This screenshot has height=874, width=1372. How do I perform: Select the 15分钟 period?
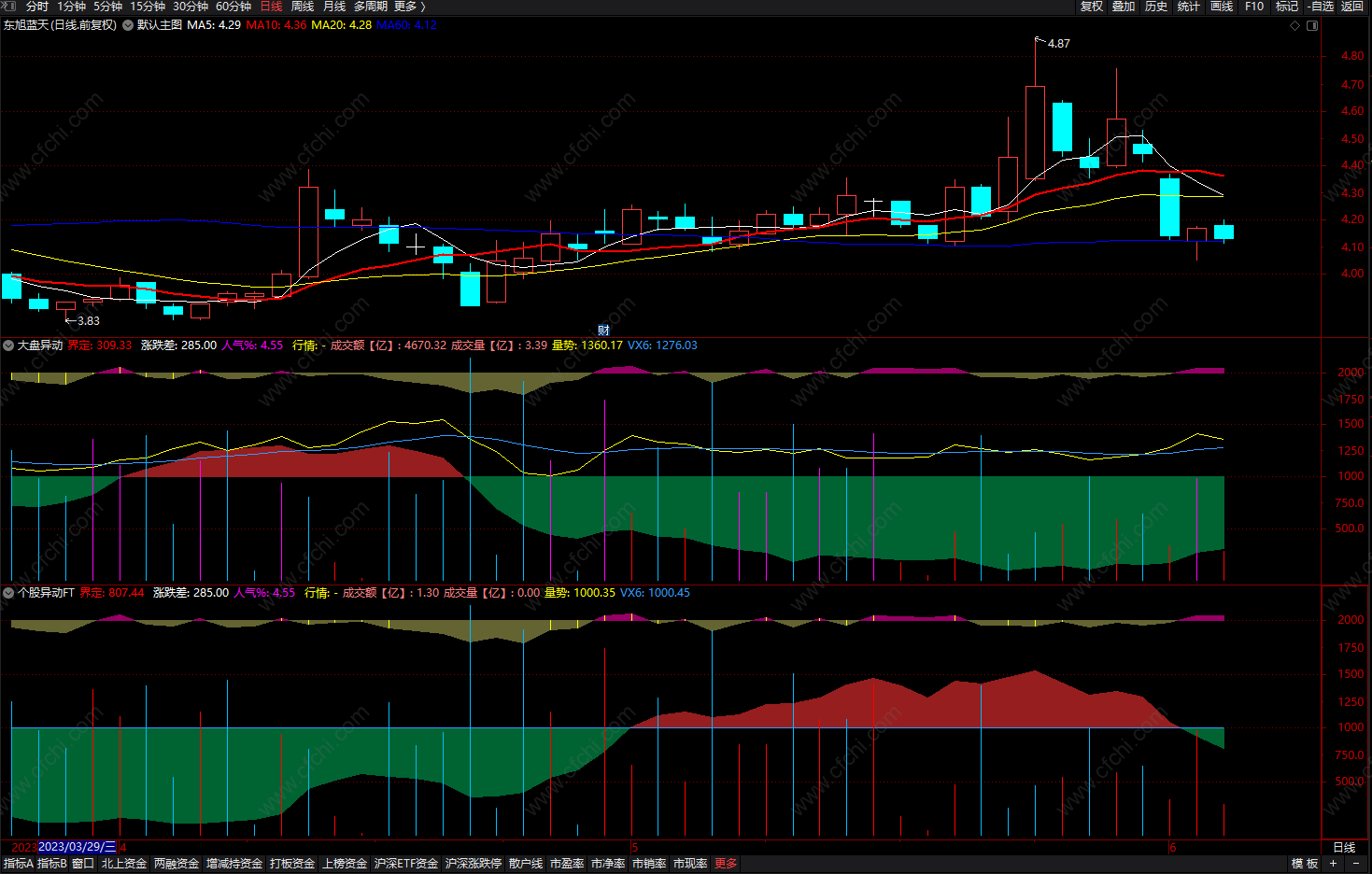148,7
